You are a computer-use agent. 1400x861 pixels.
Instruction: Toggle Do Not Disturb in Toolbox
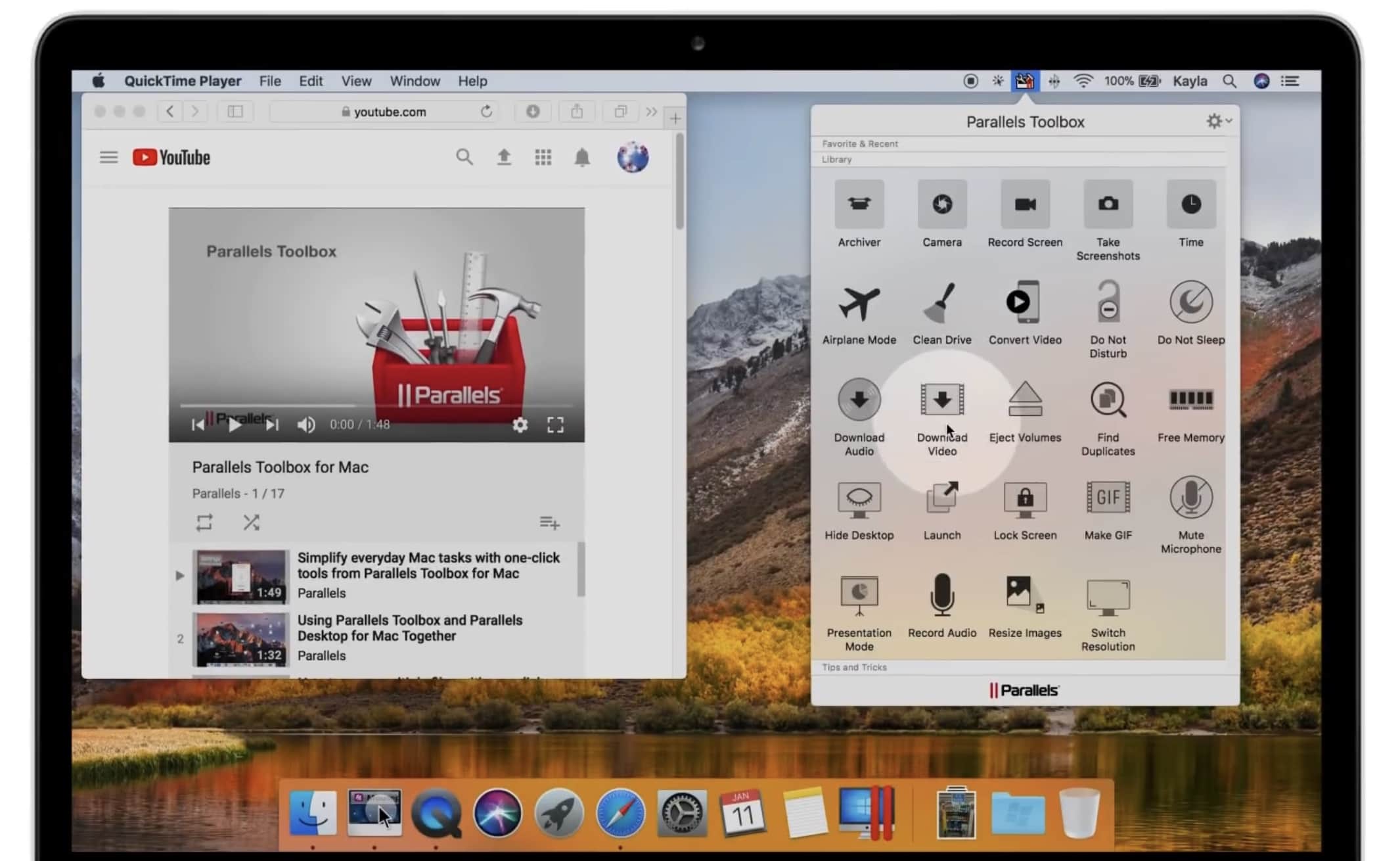[x=1108, y=303]
